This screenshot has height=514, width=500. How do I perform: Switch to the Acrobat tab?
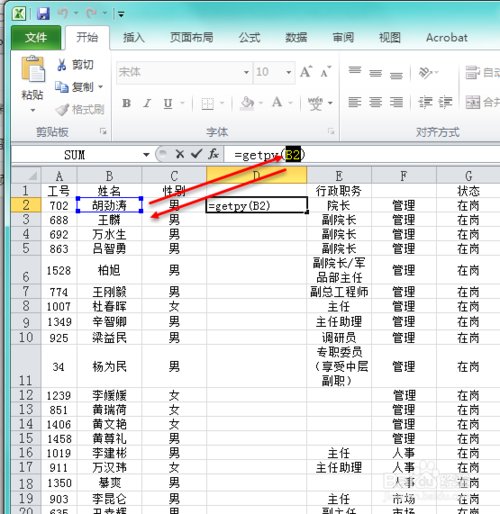447,37
